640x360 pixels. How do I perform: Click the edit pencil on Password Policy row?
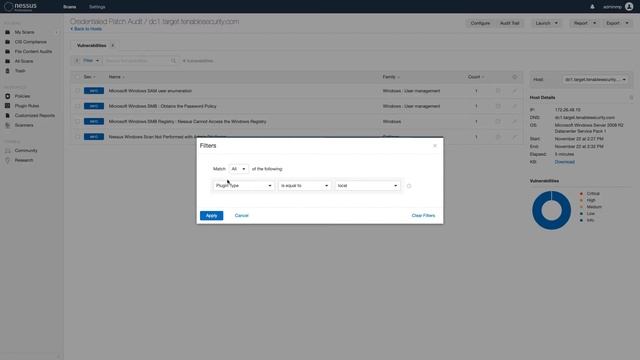(514, 106)
